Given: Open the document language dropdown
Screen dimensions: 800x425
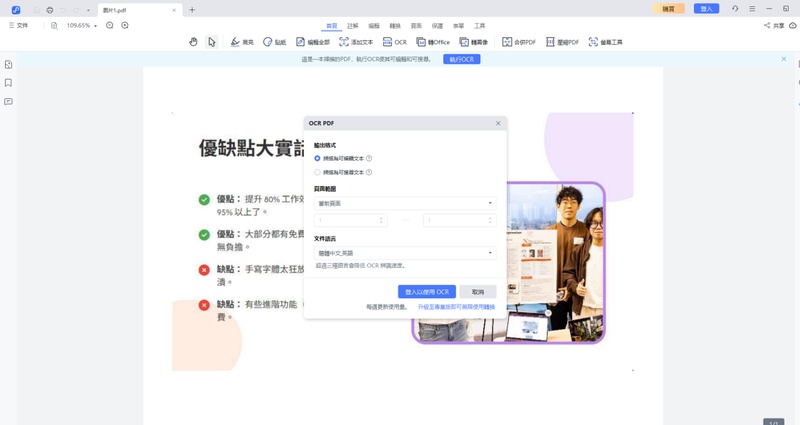Looking at the screenshot, I should point(405,253).
